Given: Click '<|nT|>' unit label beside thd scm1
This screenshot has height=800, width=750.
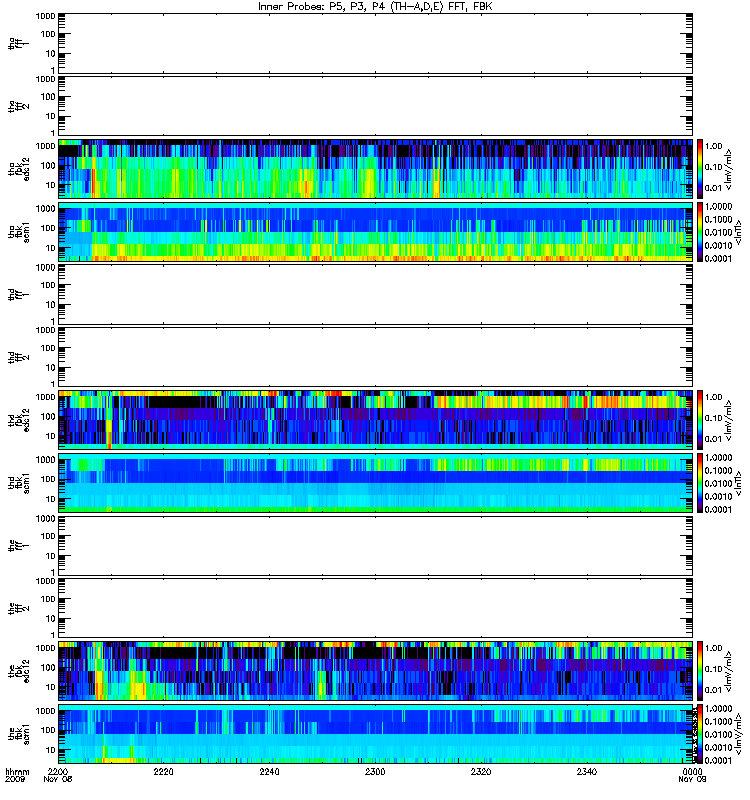Looking at the screenshot, I should (x=737, y=483).
